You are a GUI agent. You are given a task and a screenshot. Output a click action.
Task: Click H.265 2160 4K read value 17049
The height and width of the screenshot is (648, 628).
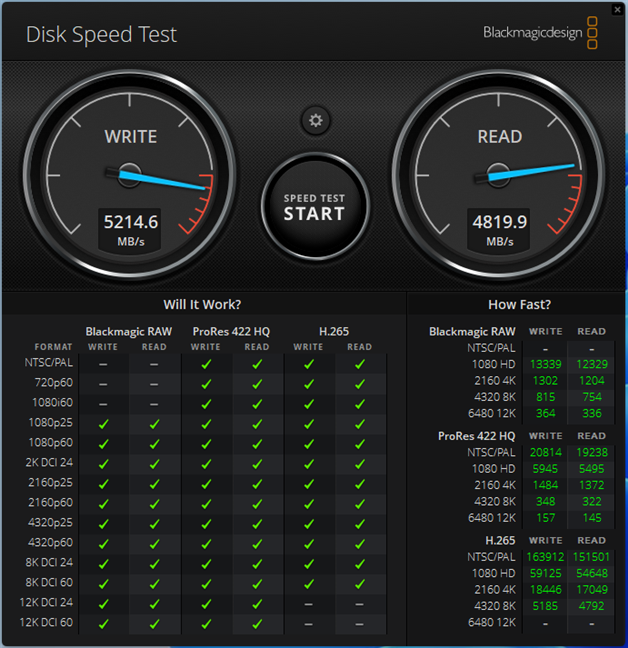tap(592, 590)
